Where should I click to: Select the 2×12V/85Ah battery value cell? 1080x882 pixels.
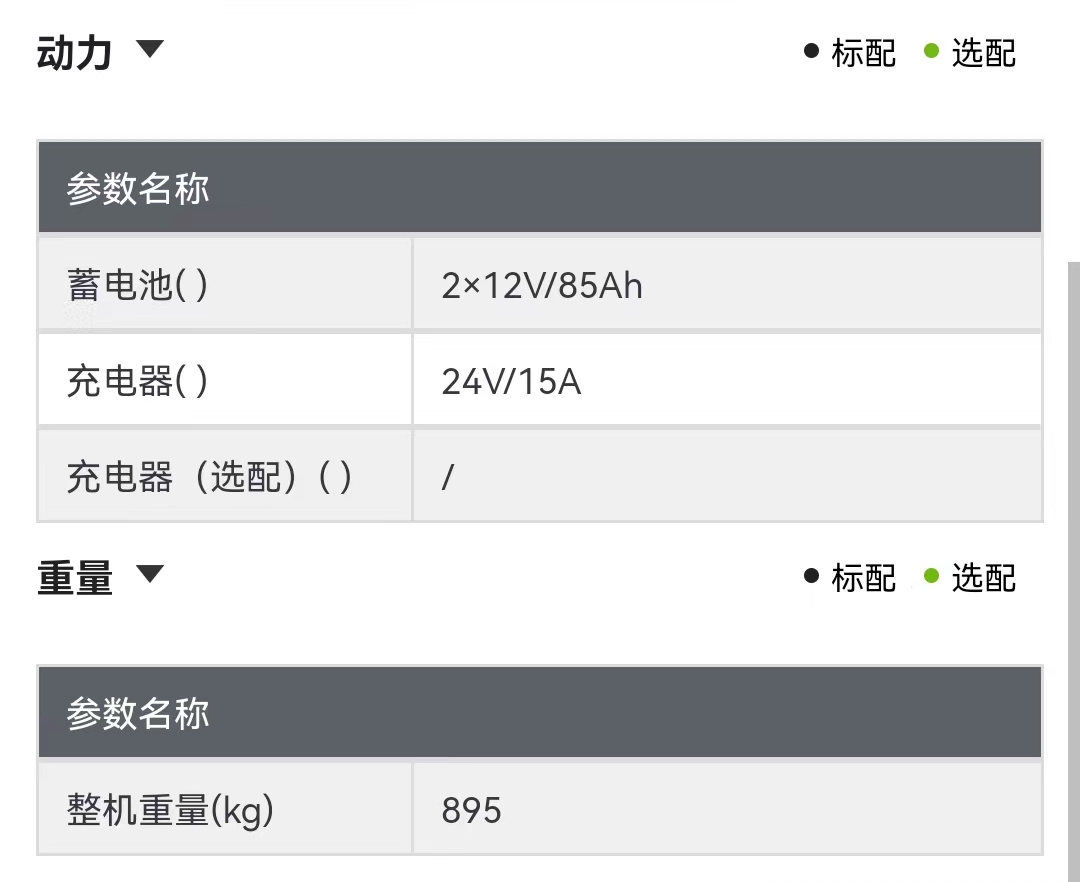727,284
